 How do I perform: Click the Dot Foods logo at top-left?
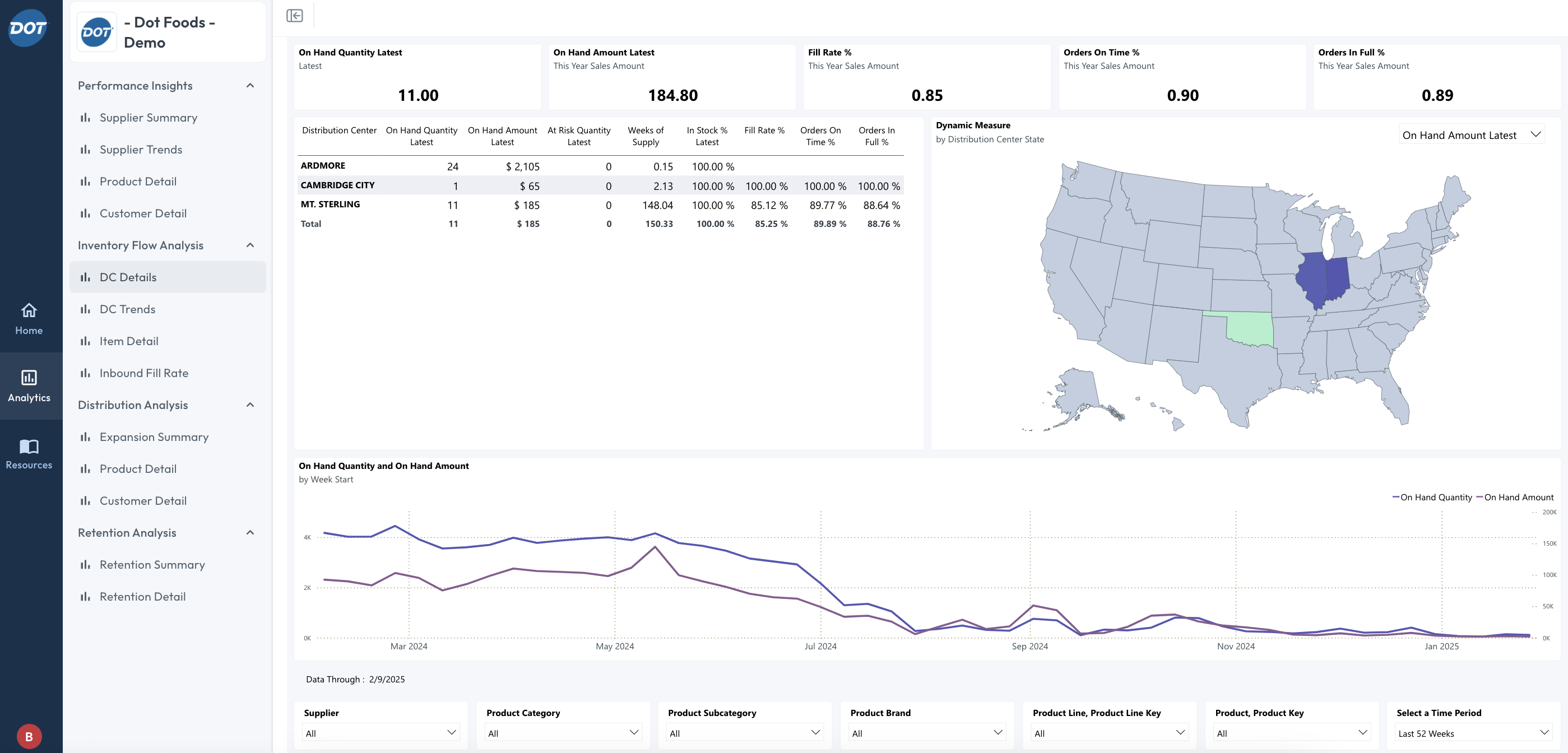click(27, 28)
